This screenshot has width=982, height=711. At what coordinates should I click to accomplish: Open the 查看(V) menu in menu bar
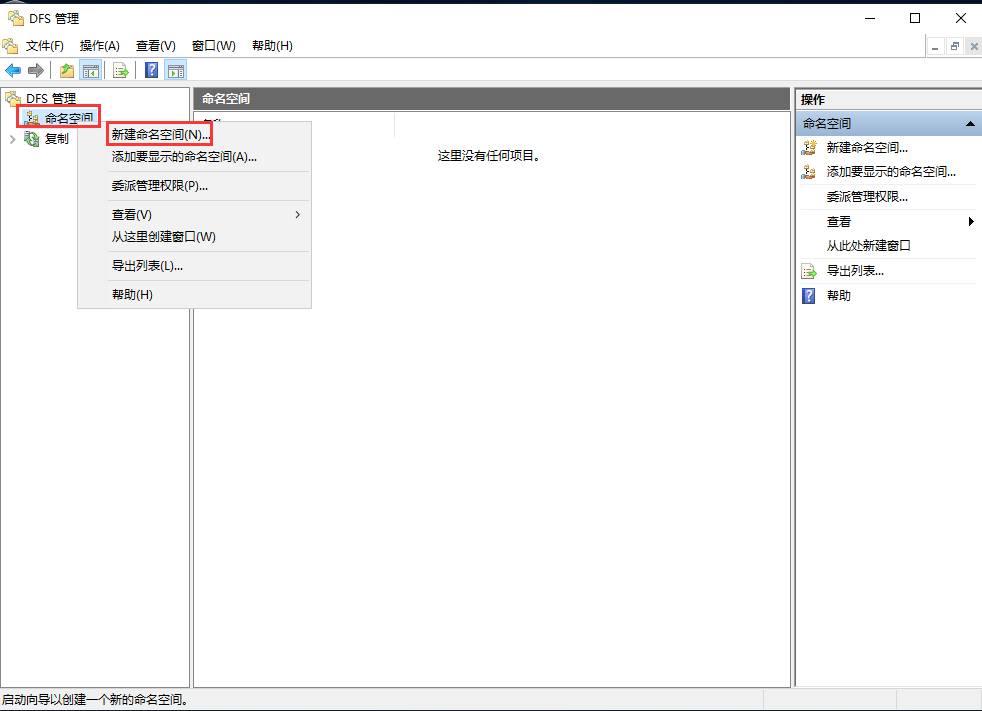point(155,46)
